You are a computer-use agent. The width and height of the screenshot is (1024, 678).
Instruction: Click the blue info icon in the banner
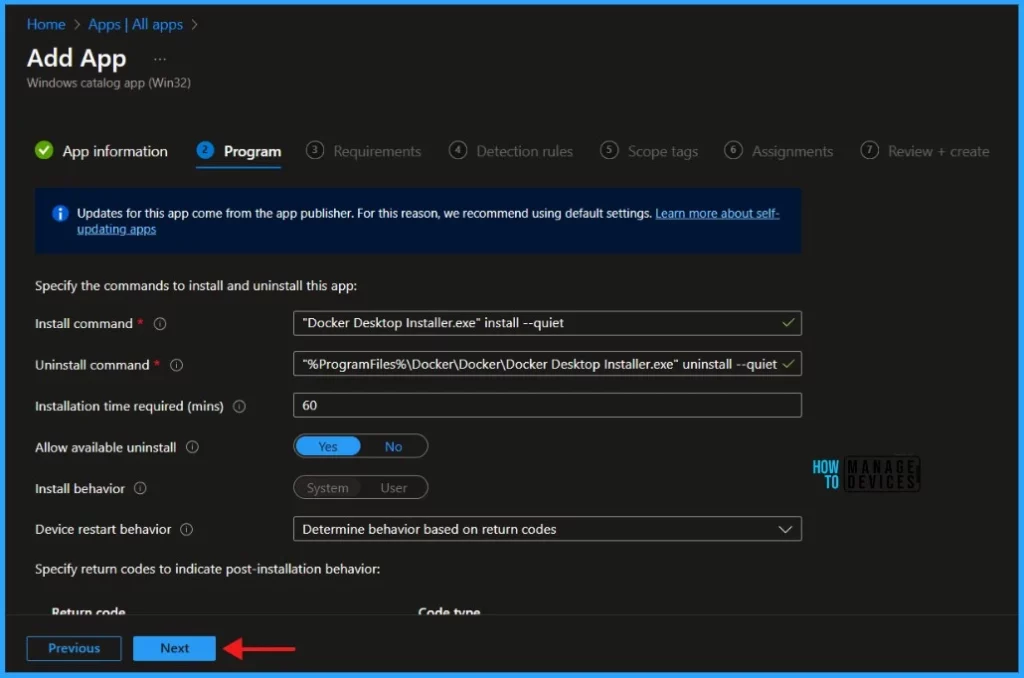pos(60,214)
